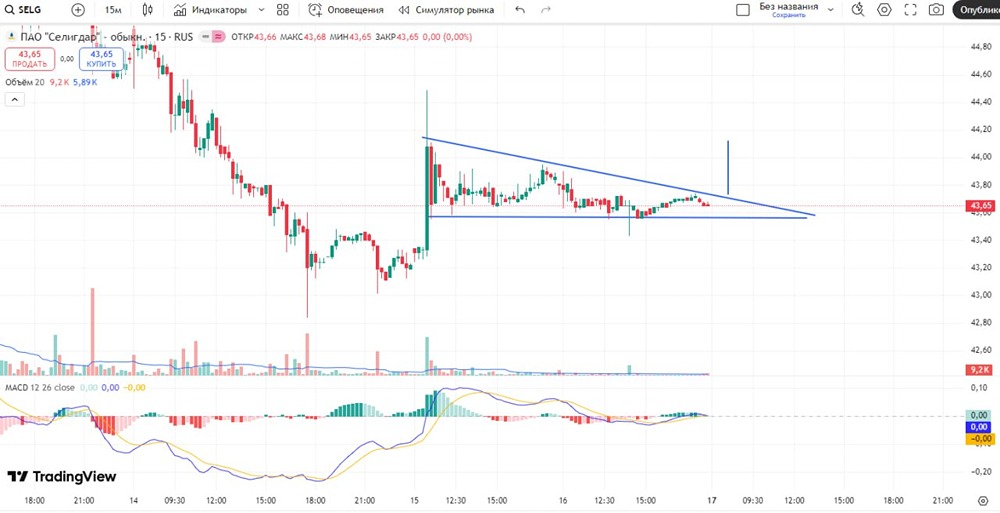
Task: Open the Индикаторы indicators dialog
Action: point(210,10)
